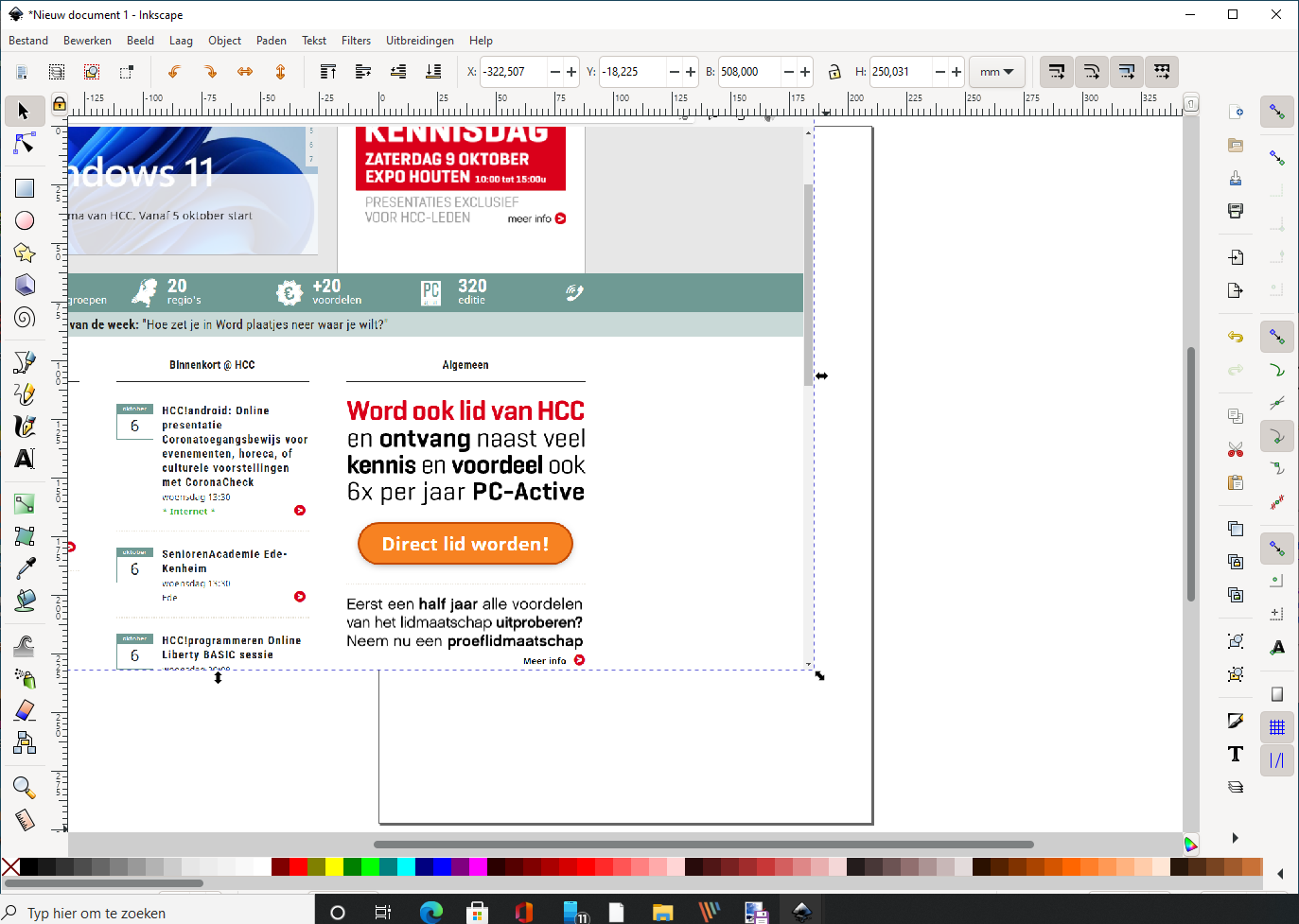Decrease the Y position value
This screenshot has height=924, width=1299.
click(x=674, y=72)
